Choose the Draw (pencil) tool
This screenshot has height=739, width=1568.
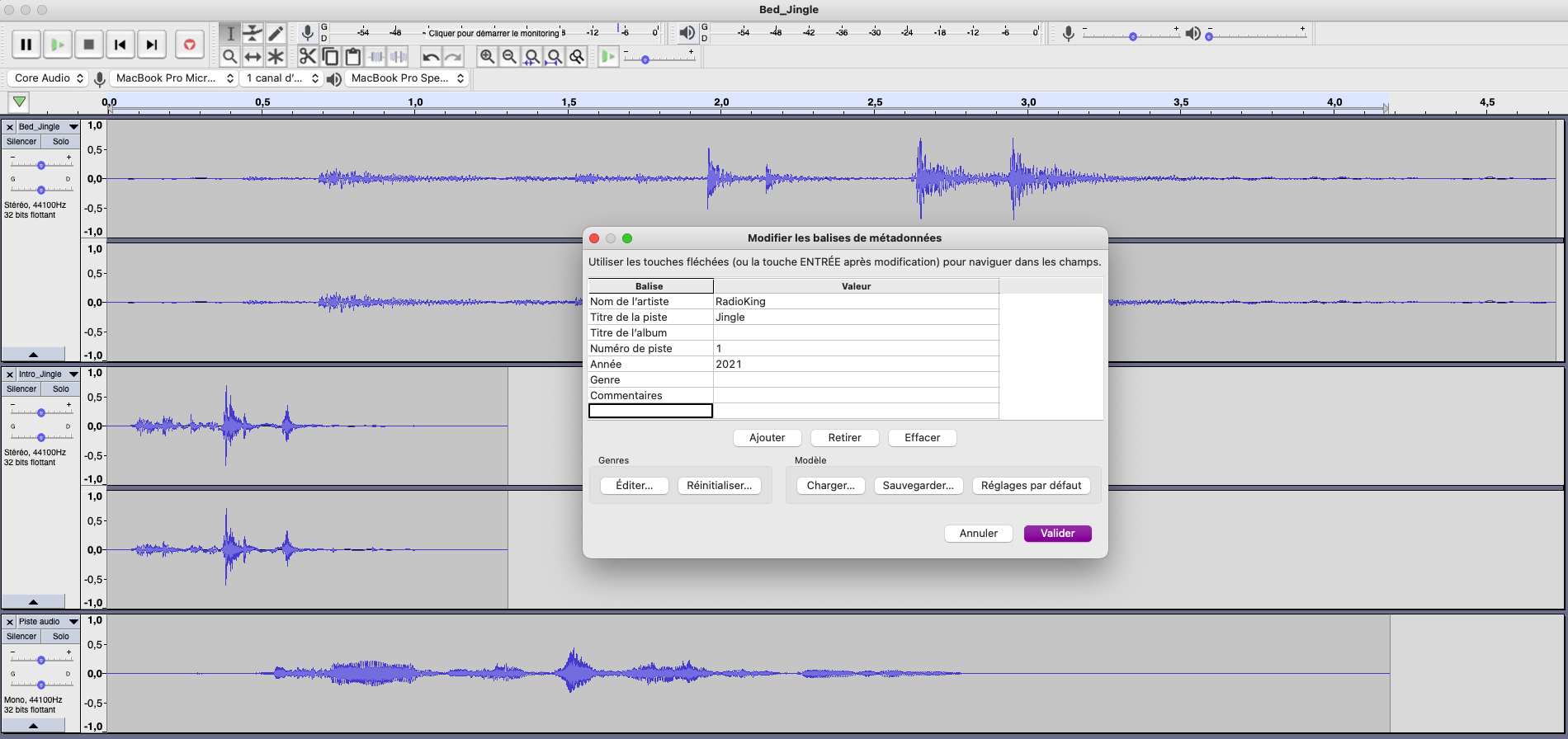tap(276, 33)
